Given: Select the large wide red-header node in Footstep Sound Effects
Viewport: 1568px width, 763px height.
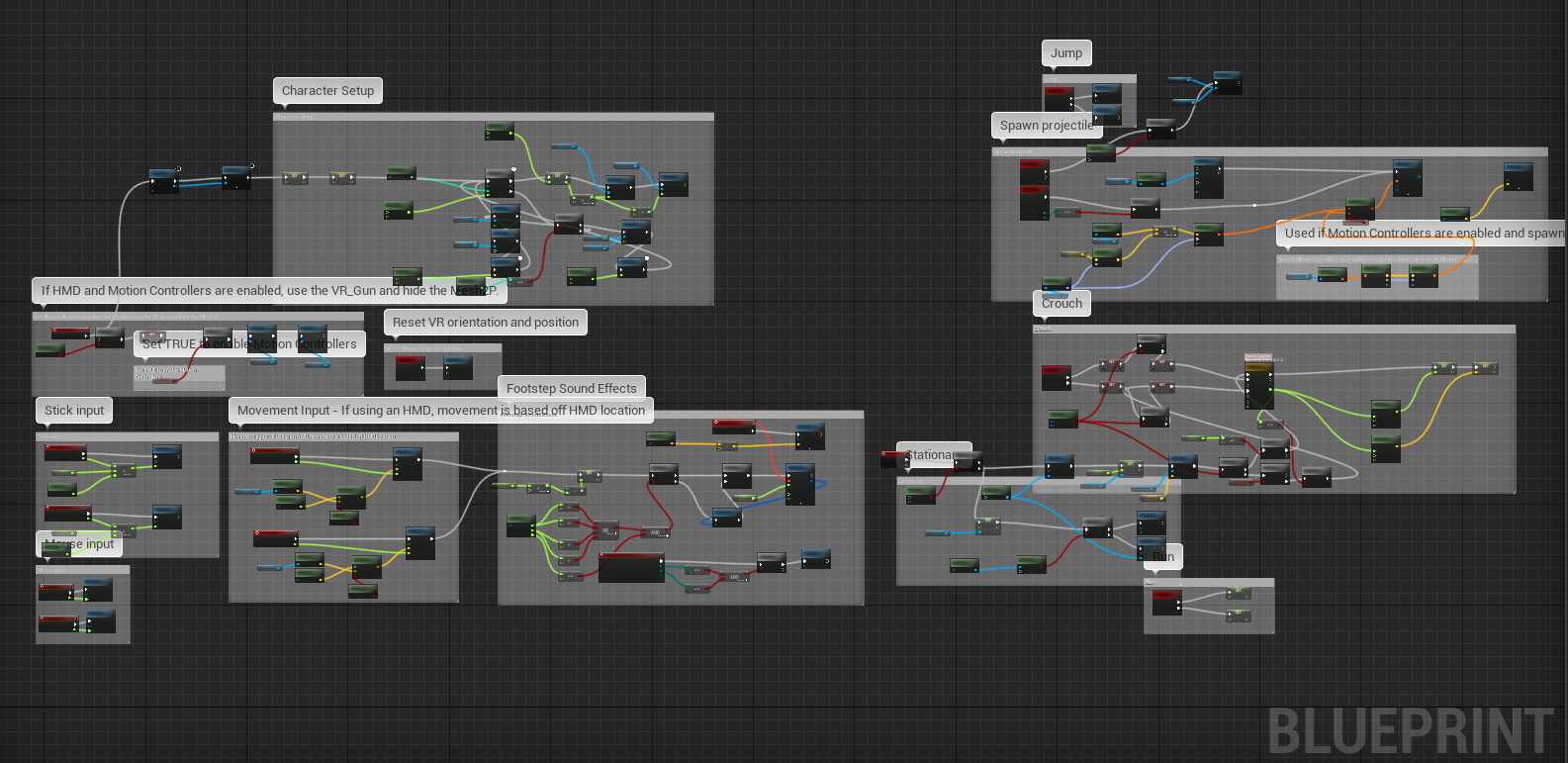Looking at the screenshot, I should [631, 567].
